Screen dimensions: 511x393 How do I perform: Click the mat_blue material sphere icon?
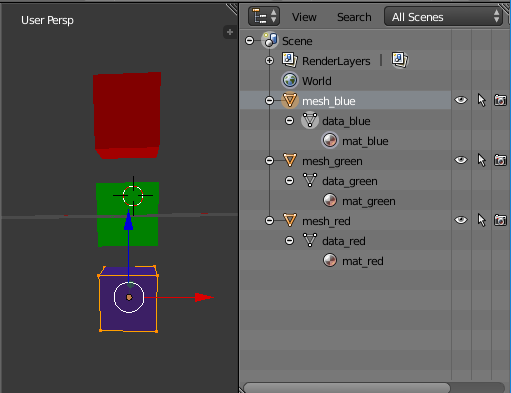point(330,140)
